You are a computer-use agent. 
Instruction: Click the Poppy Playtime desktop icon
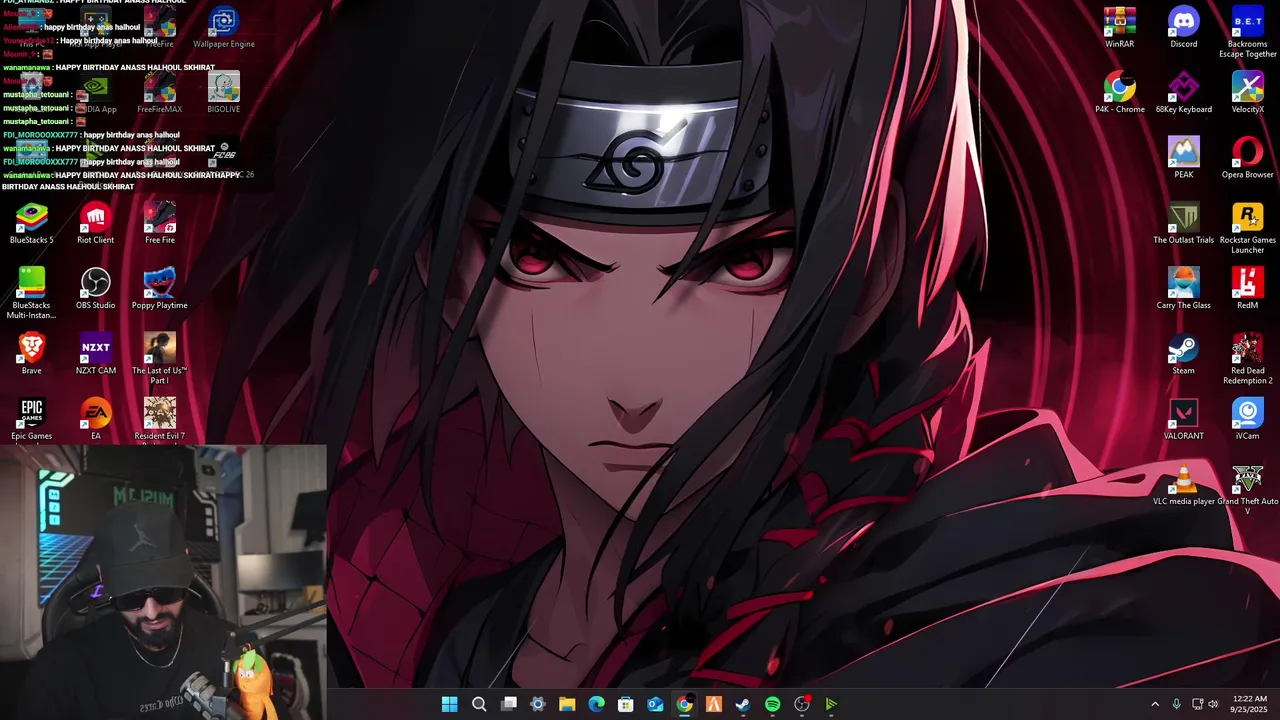coord(159,289)
